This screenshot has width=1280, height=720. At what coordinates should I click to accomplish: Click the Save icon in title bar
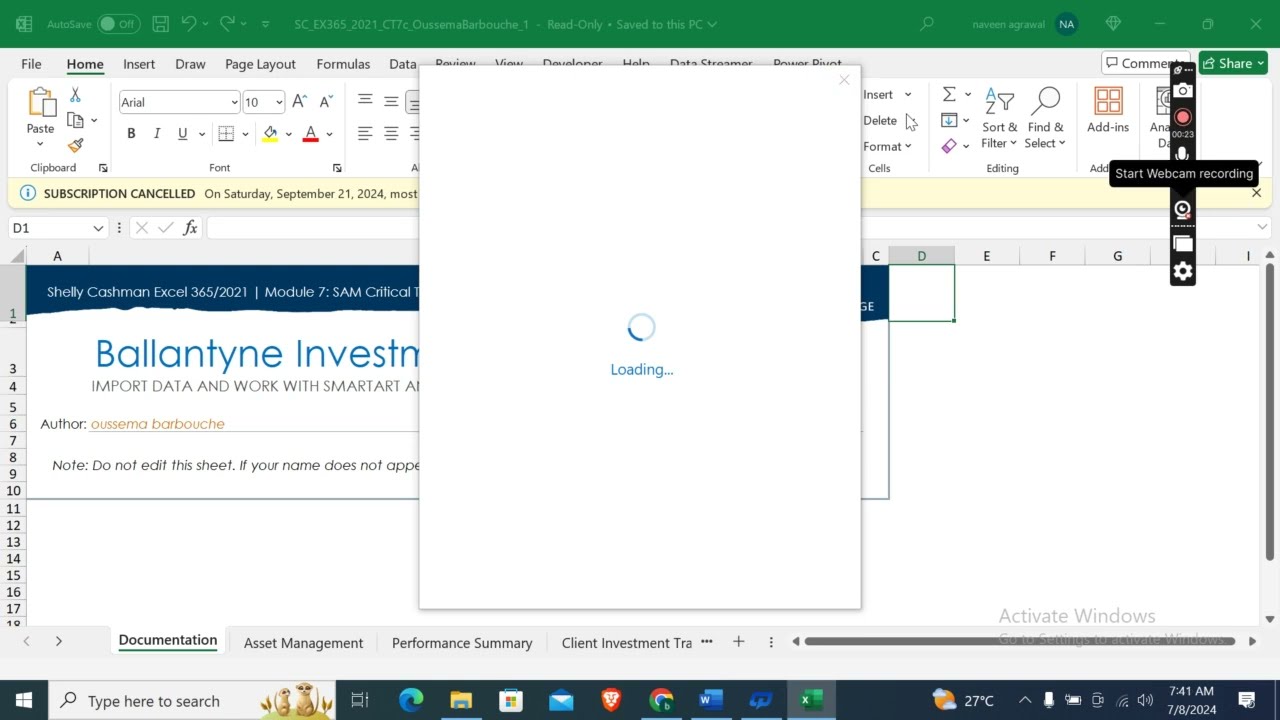(x=160, y=24)
